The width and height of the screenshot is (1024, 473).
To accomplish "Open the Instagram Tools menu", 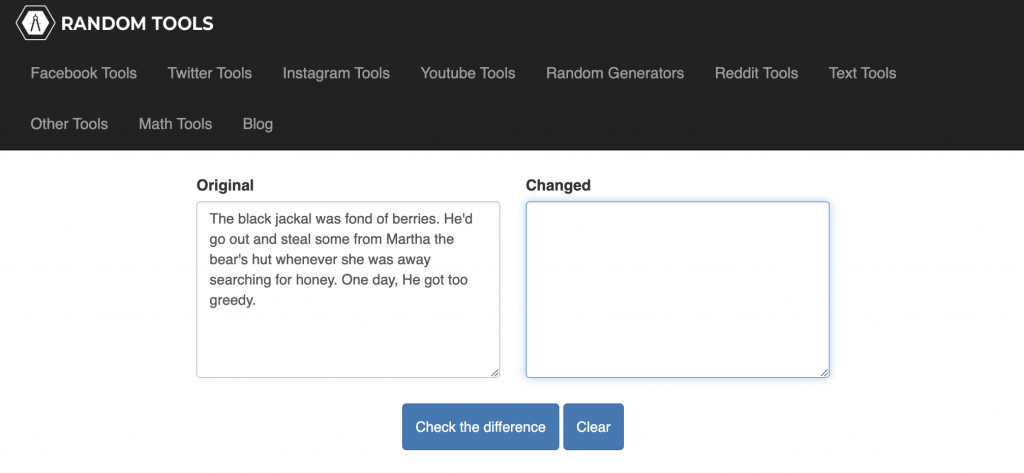I will pyautogui.click(x=336, y=73).
